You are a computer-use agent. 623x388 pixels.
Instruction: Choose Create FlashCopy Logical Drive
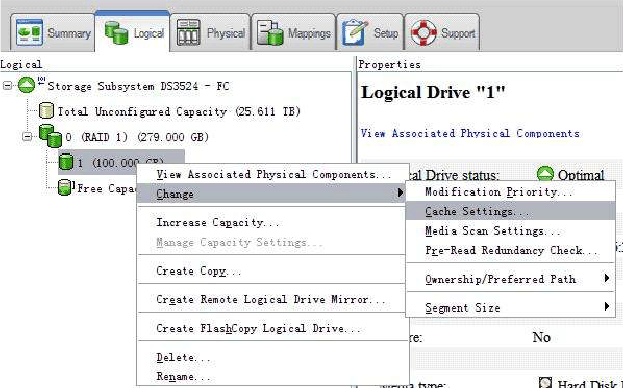tap(273, 328)
